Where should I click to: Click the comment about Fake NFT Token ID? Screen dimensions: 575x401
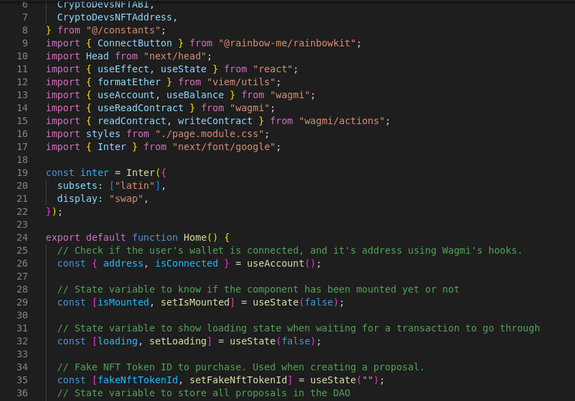coord(241,367)
